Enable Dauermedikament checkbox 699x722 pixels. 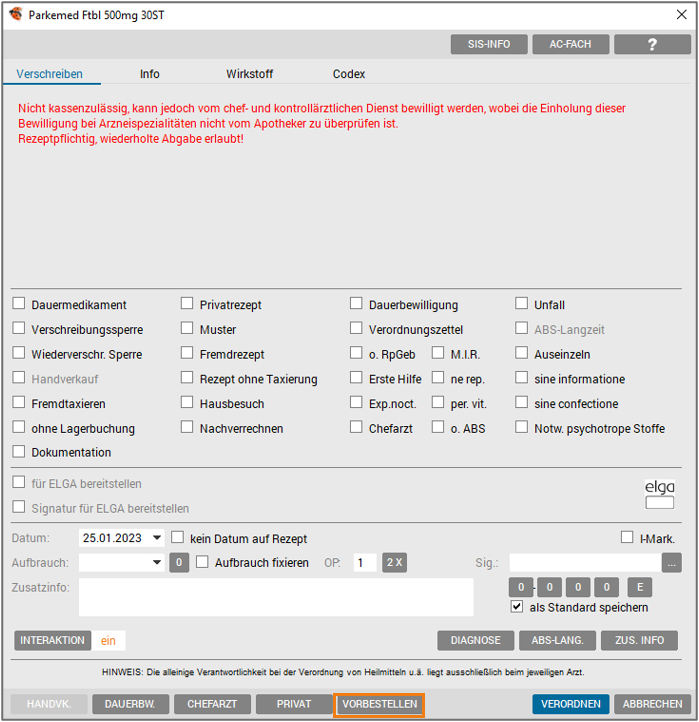18,303
